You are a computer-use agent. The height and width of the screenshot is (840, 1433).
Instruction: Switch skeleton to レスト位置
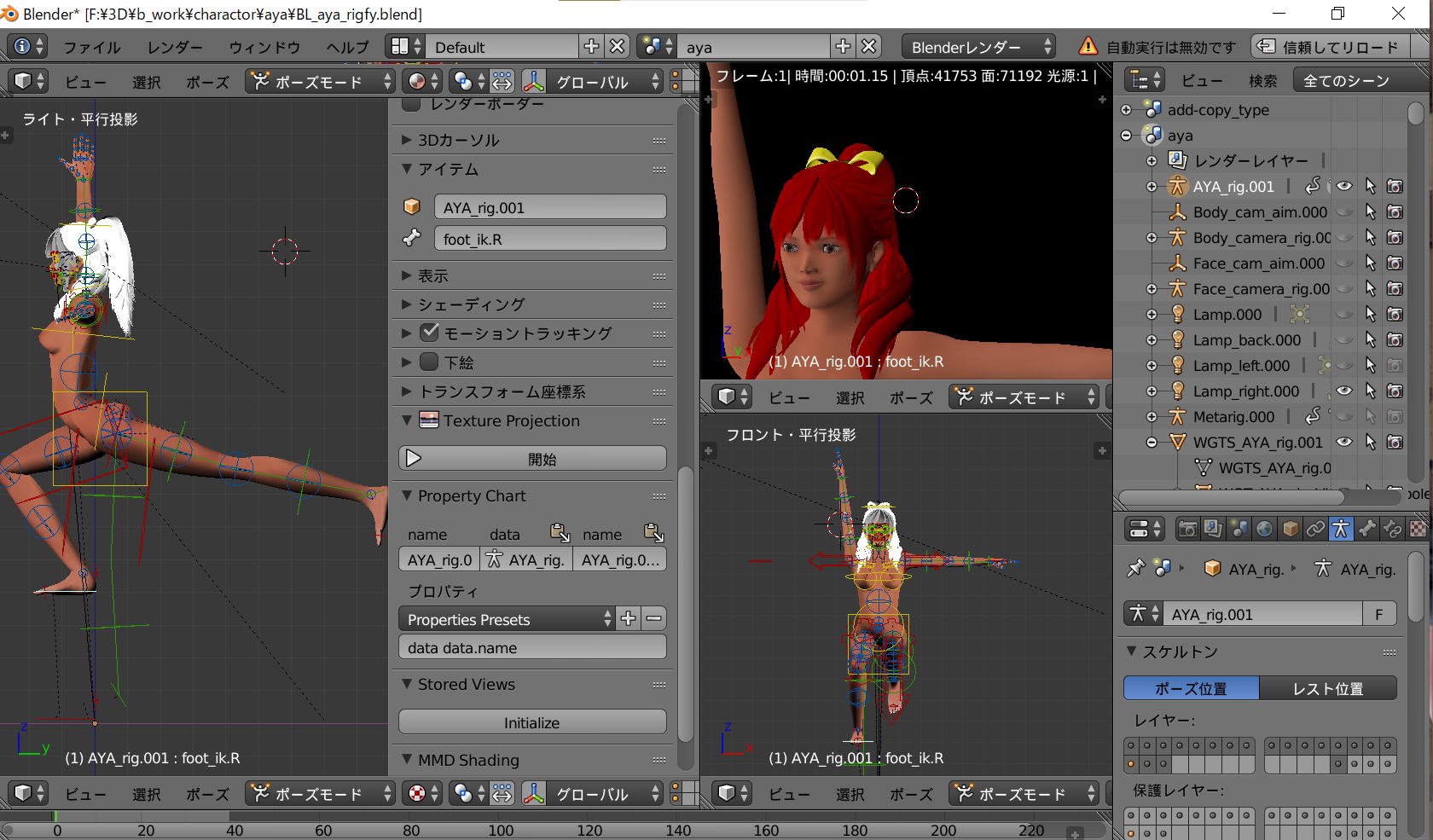[1327, 688]
